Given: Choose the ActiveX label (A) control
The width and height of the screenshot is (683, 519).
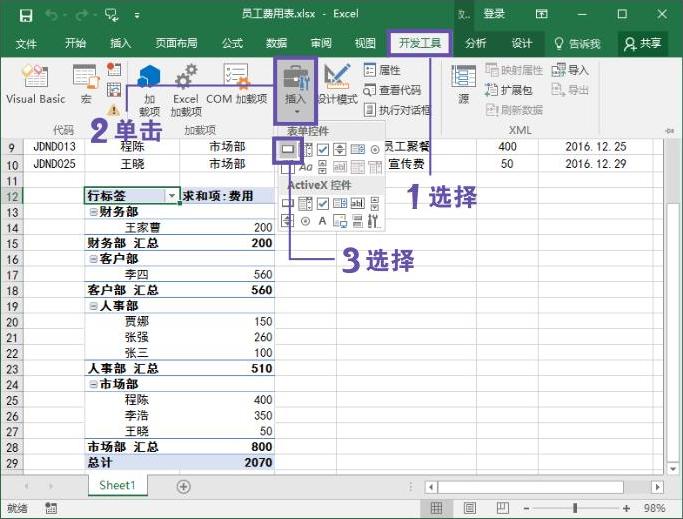Looking at the screenshot, I should coord(322,221).
